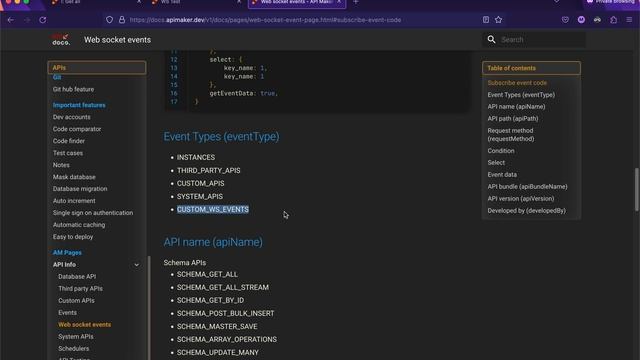This screenshot has height=360, width=640.
Task: Click the Event Types (eventType) heading
Action: 221,137
